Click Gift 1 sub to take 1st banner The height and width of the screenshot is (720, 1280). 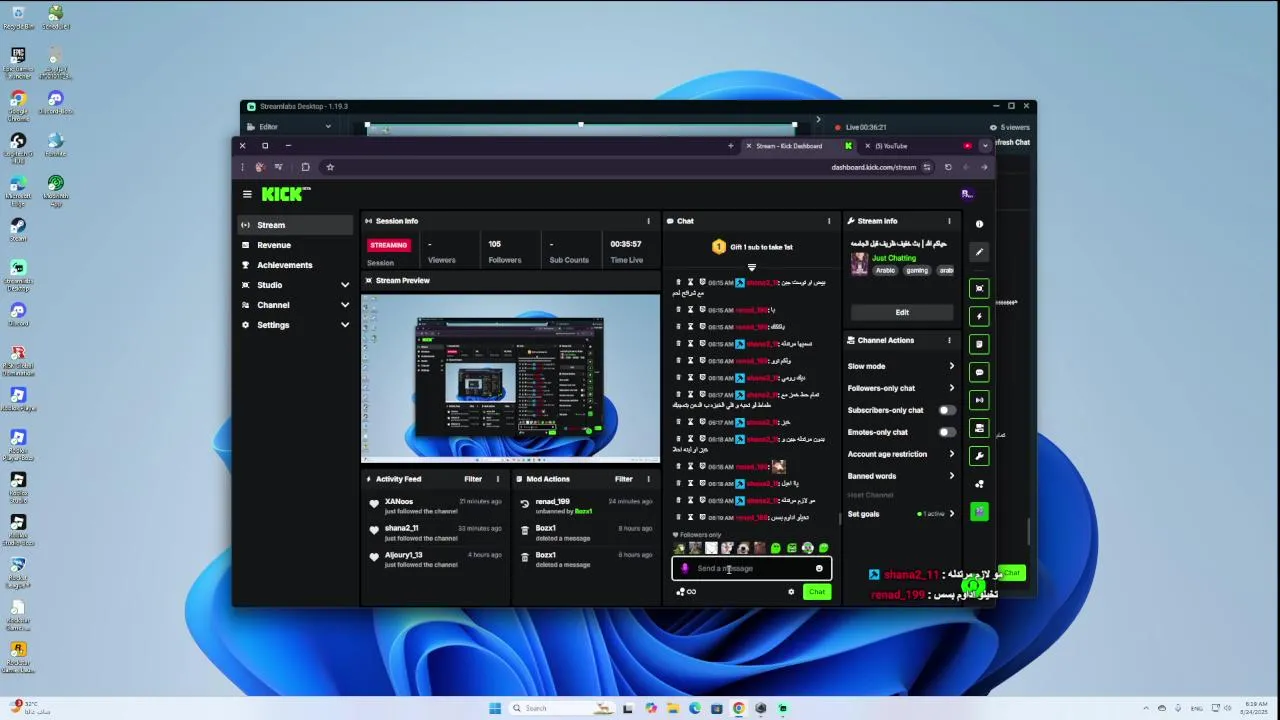pyautogui.click(x=752, y=247)
